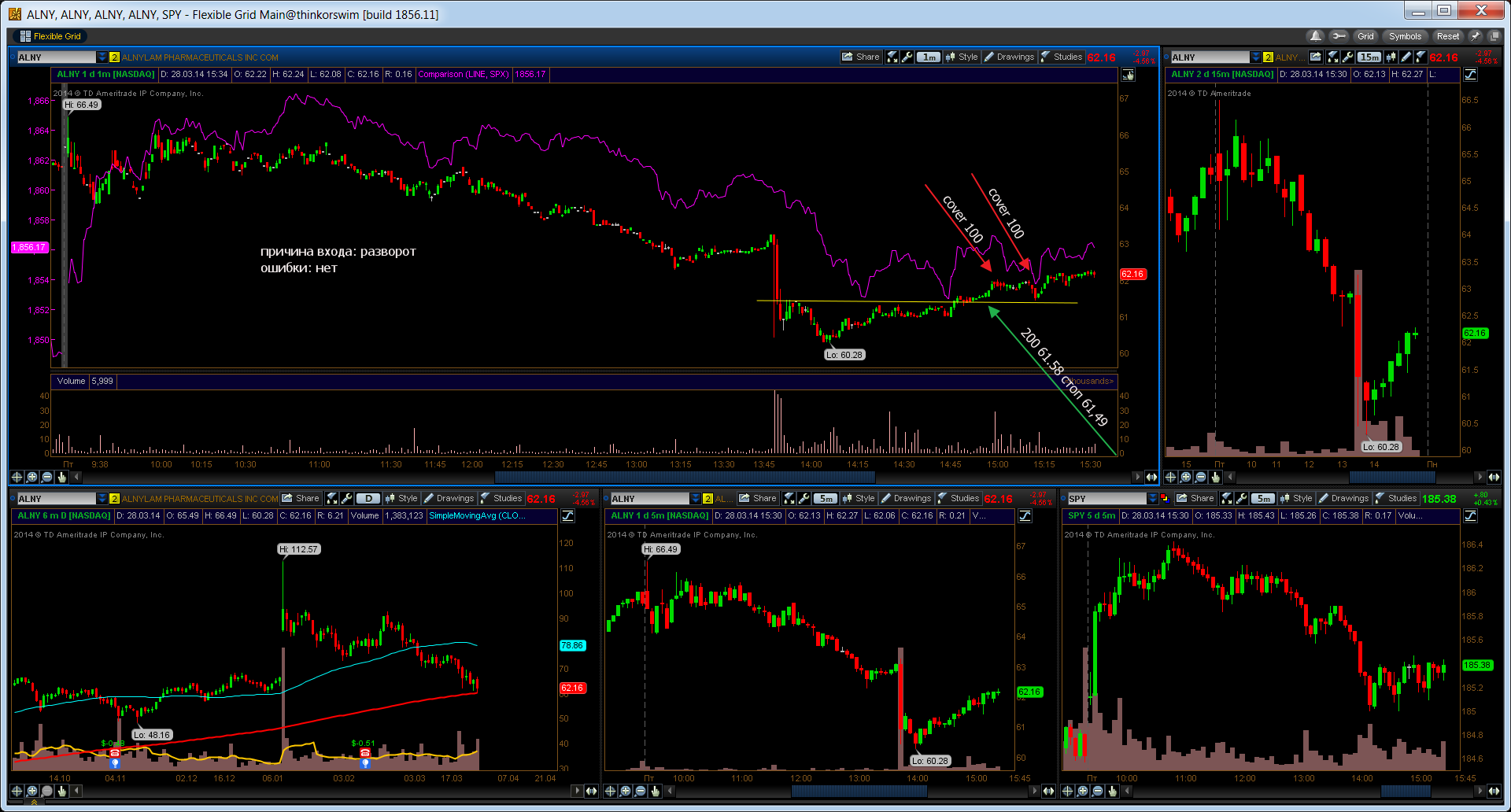The image size is (1511, 812).
Task: Click the pin icon in top bar
Action: click(x=1476, y=36)
